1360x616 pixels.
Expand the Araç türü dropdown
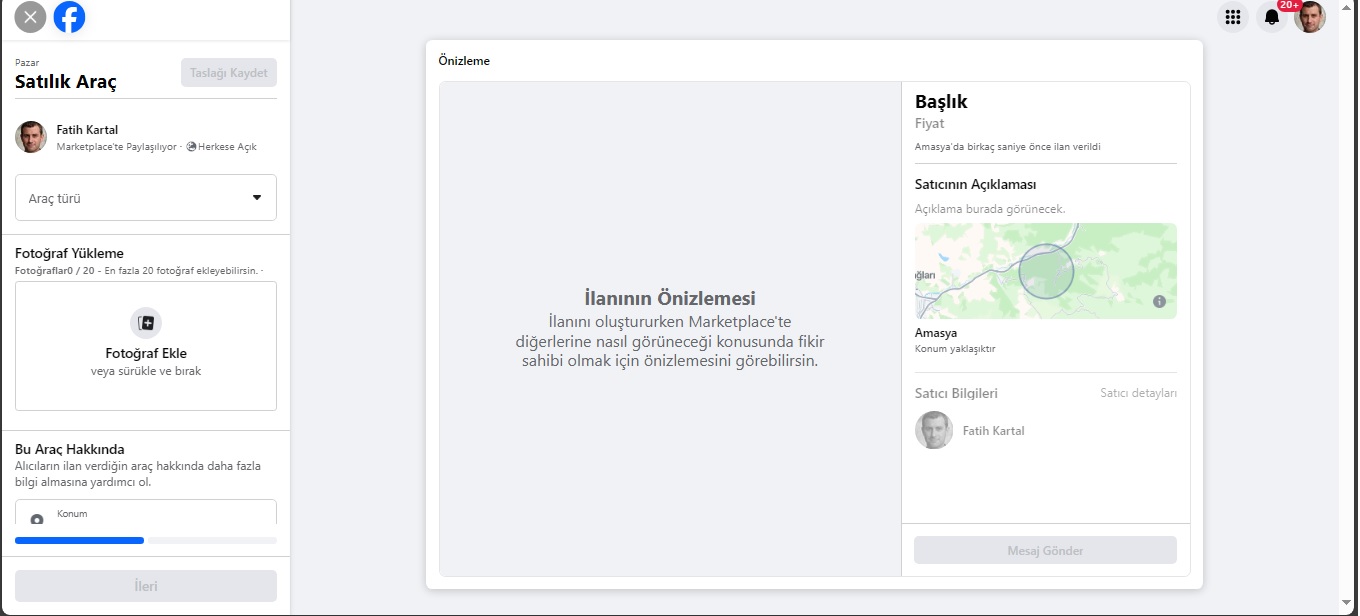click(146, 198)
